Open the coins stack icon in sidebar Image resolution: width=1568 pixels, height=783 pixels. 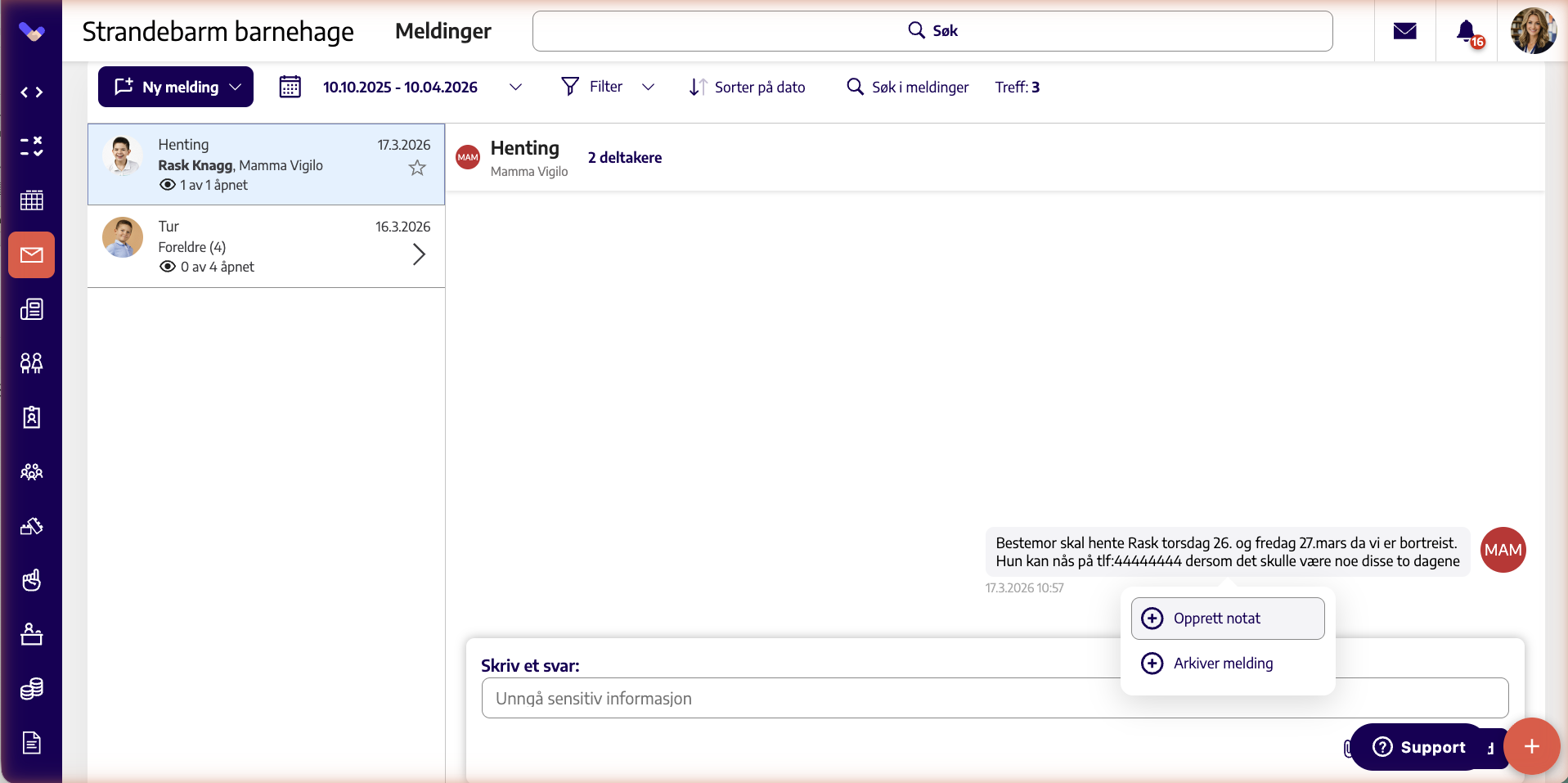point(32,689)
